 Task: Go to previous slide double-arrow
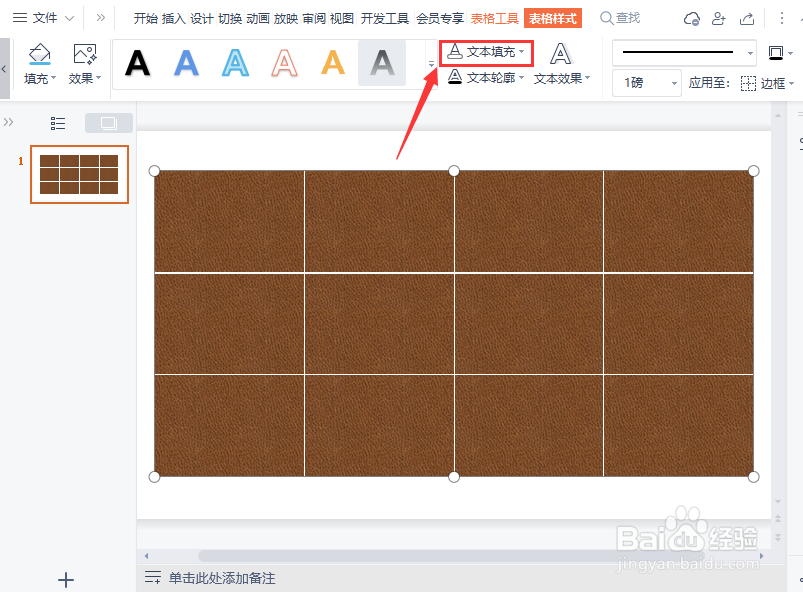(x=778, y=519)
